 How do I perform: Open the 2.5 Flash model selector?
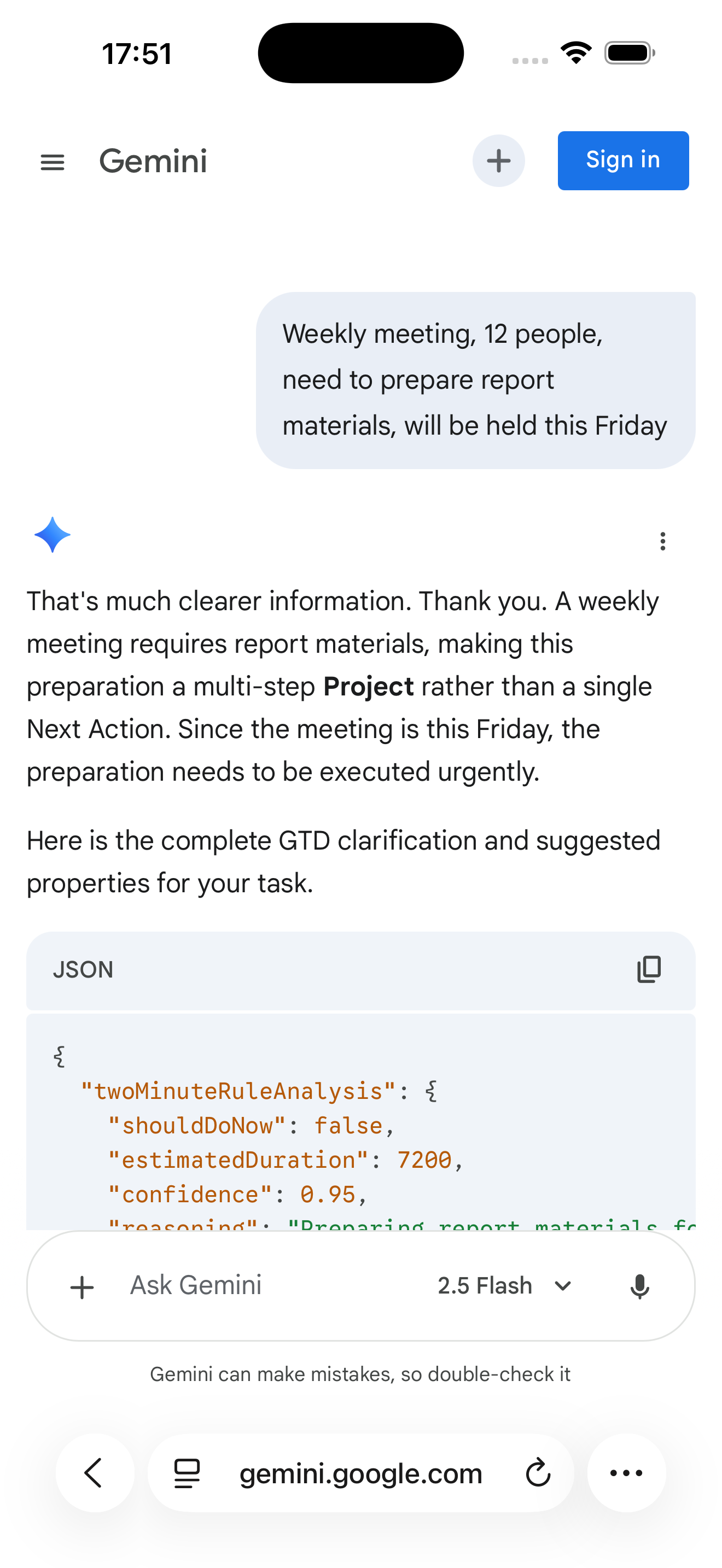tap(485, 1285)
